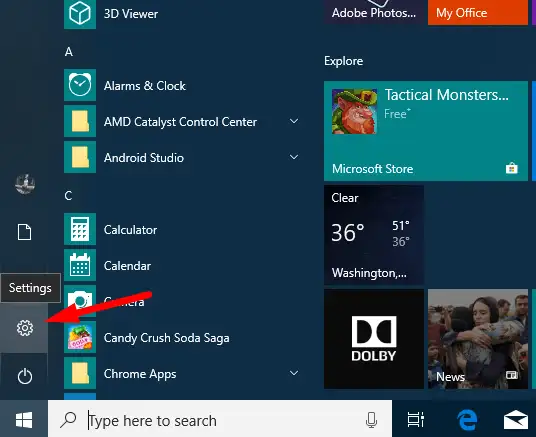Screen dimensions: 536x437
Task: Expand the Chrome Apps folder chevron
Action: (294, 373)
